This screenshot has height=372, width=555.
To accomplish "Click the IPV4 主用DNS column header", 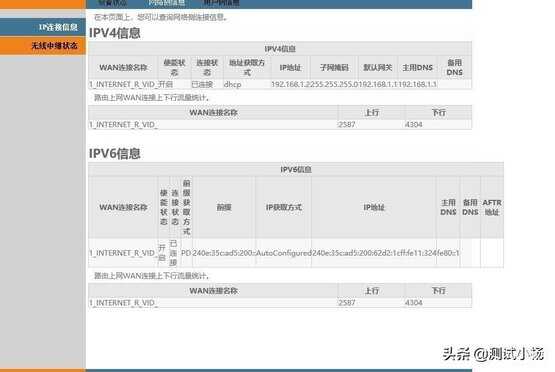I will coord(418,67).
